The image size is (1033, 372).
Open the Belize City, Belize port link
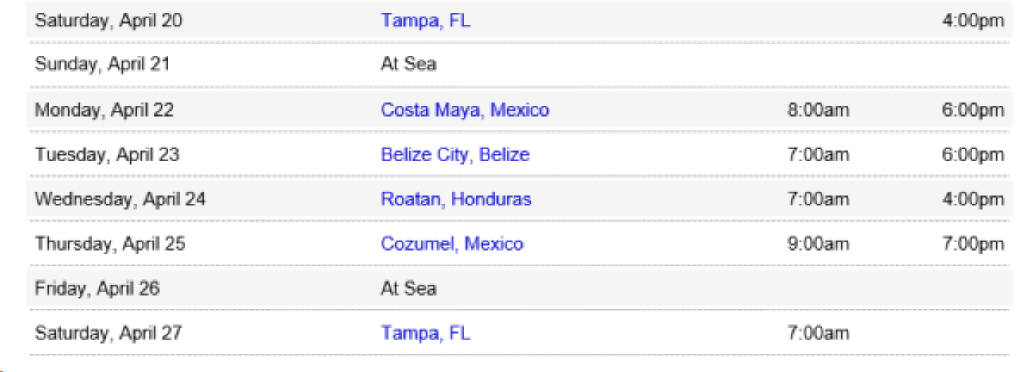pyautogui.click(x=455, y=155)
